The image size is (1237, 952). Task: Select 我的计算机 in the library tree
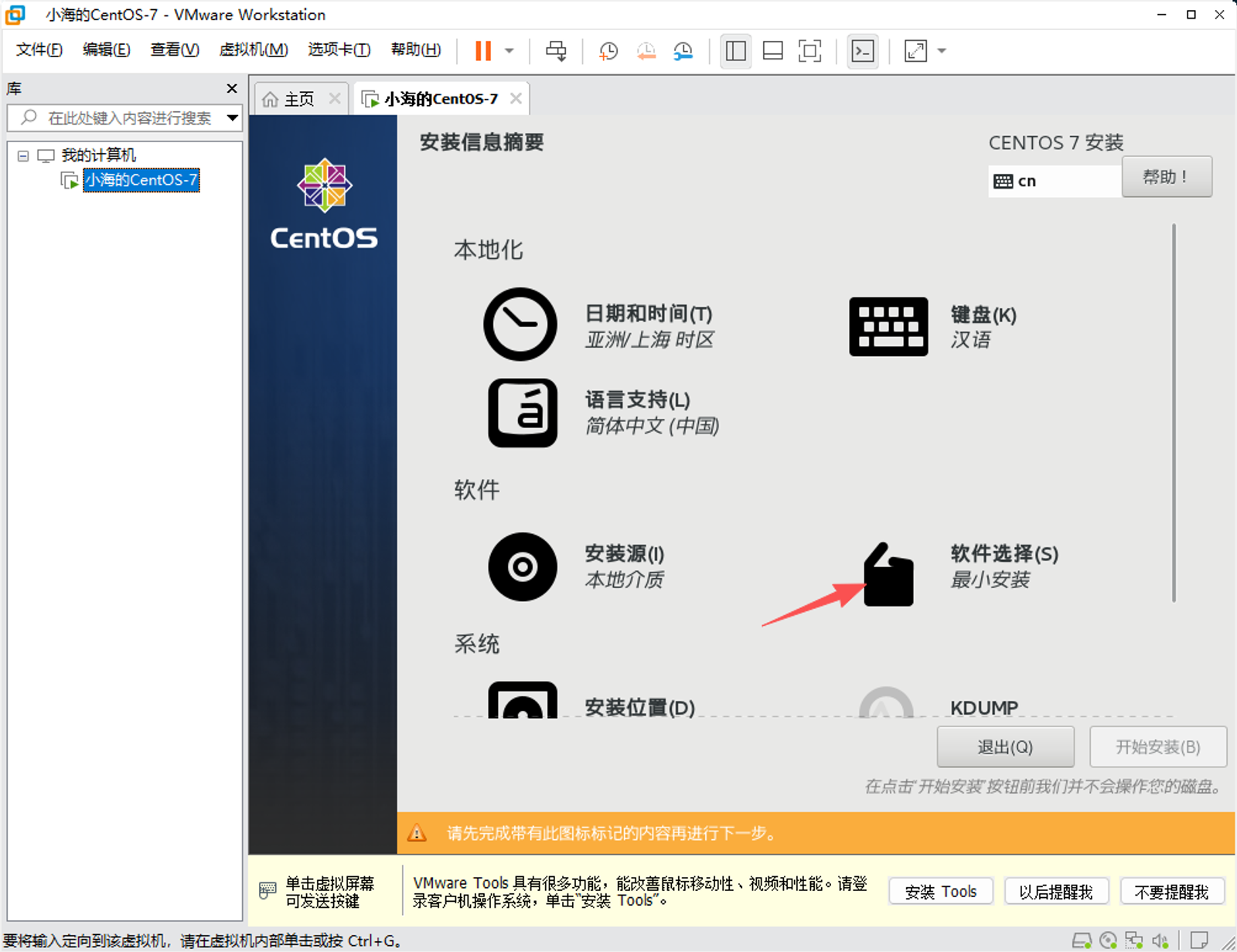pyautogui.click(x=99, y=155)
